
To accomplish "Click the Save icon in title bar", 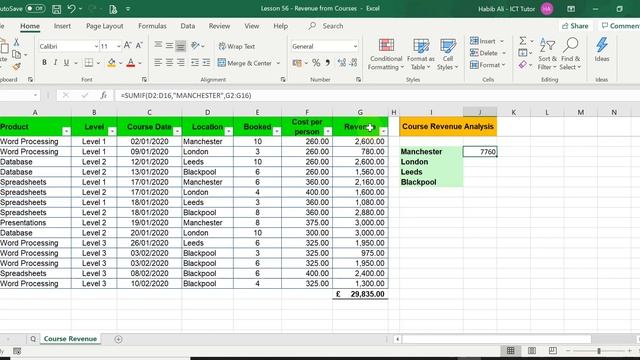I will tap(56, 9).
